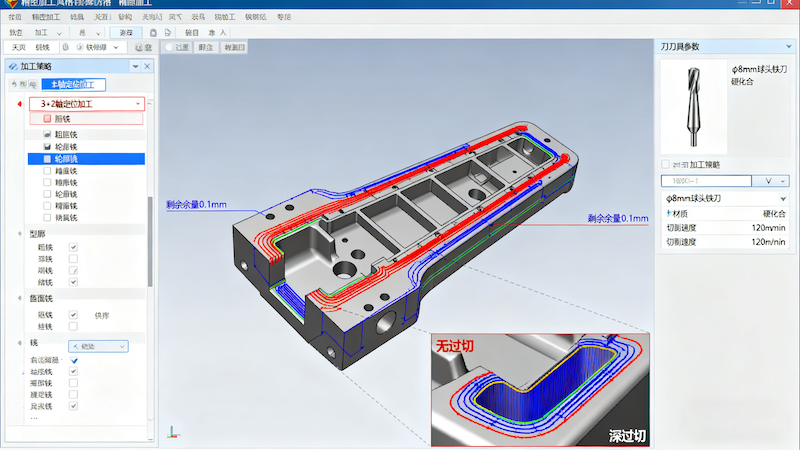This screenshot has width=800, height=450.
Task: Expand the φ8mm球头铣刀 section dropdown
Action: 782,199
